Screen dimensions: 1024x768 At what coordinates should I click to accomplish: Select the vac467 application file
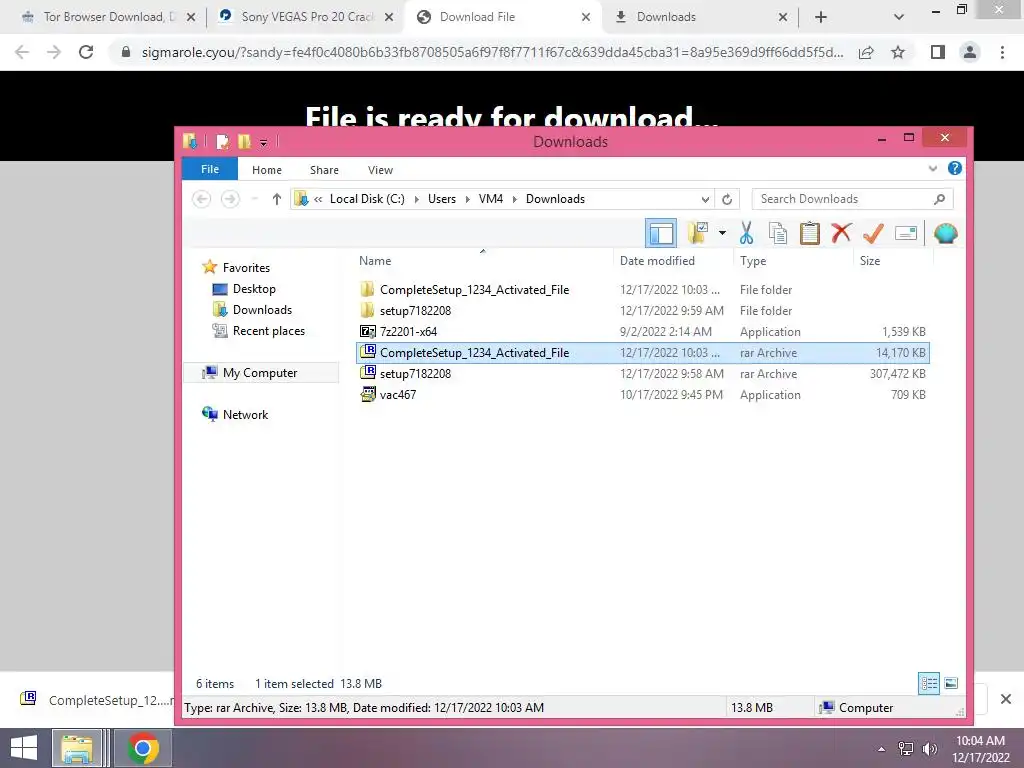643,394
